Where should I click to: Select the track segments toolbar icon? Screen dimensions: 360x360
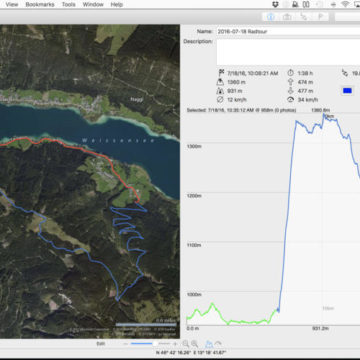pos(303,17)
